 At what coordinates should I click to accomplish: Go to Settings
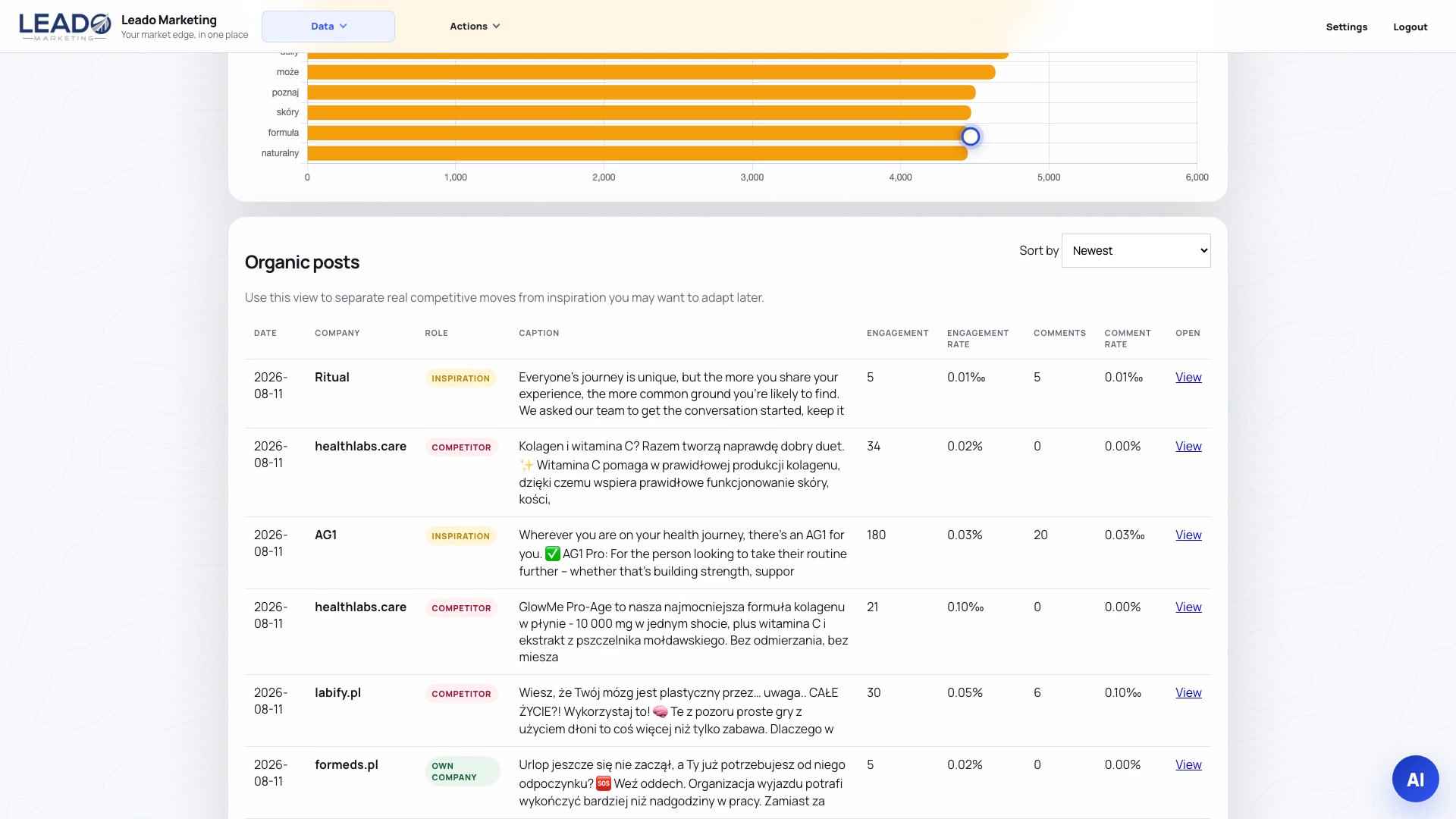pos(1347,27)
